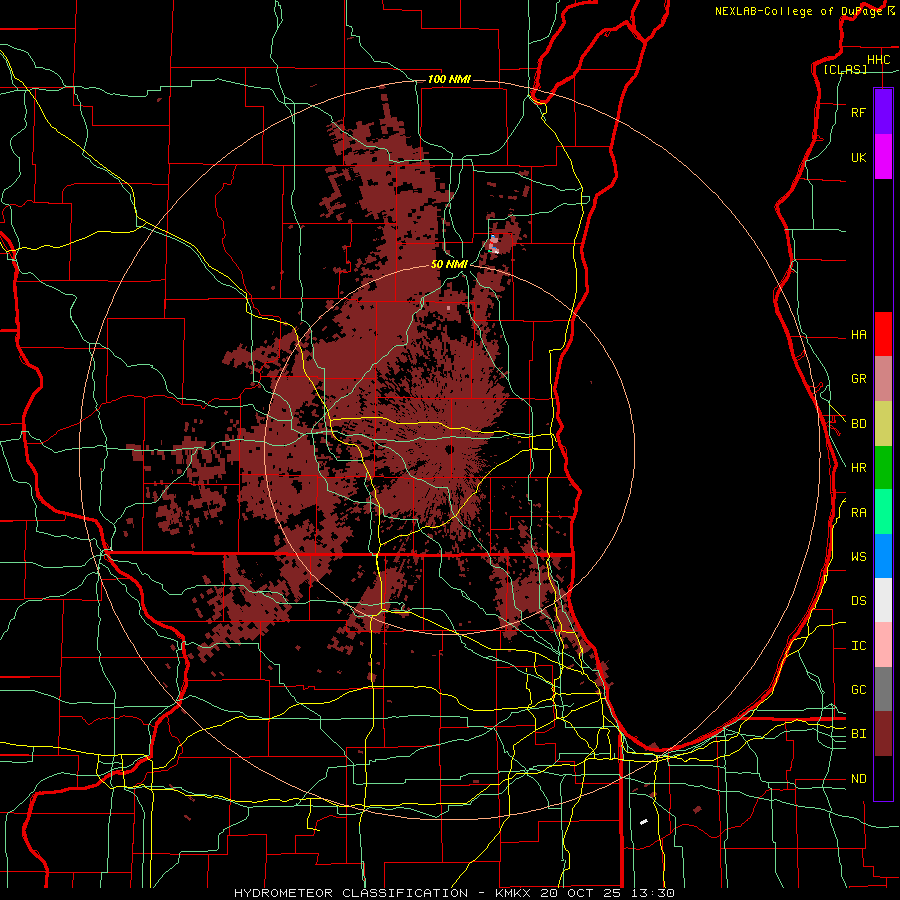The width and height of the screenshot is (900, 900).
Task: Click the small white echo in the southeast
Action: (643, 823)
